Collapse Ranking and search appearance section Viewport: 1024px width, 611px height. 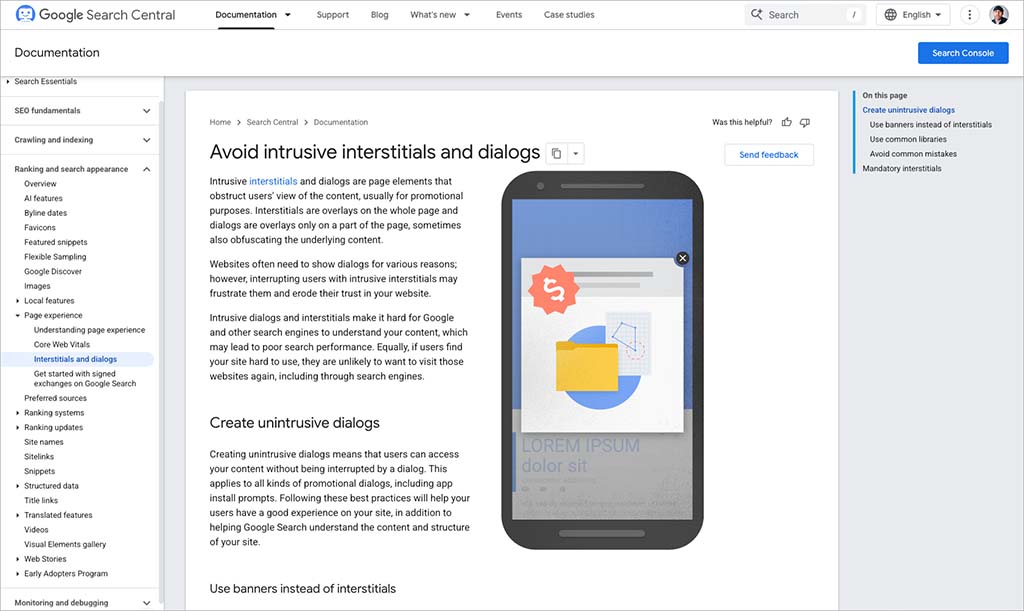(x=146, y=169)
